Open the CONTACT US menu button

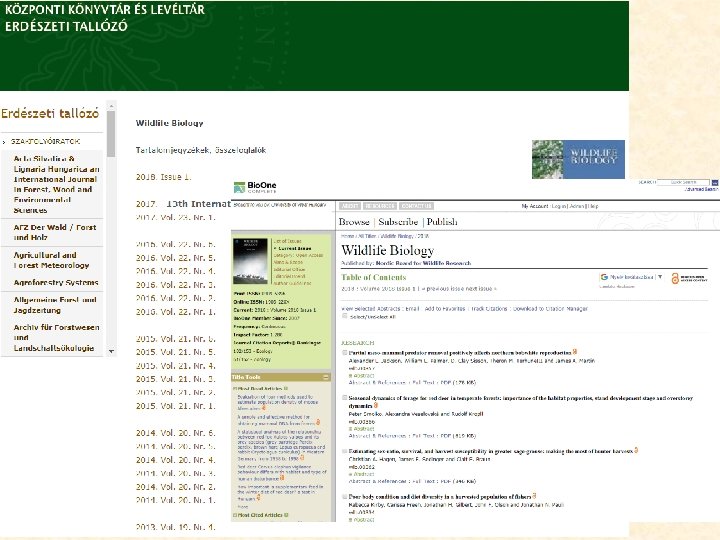(x=416, y=206)
